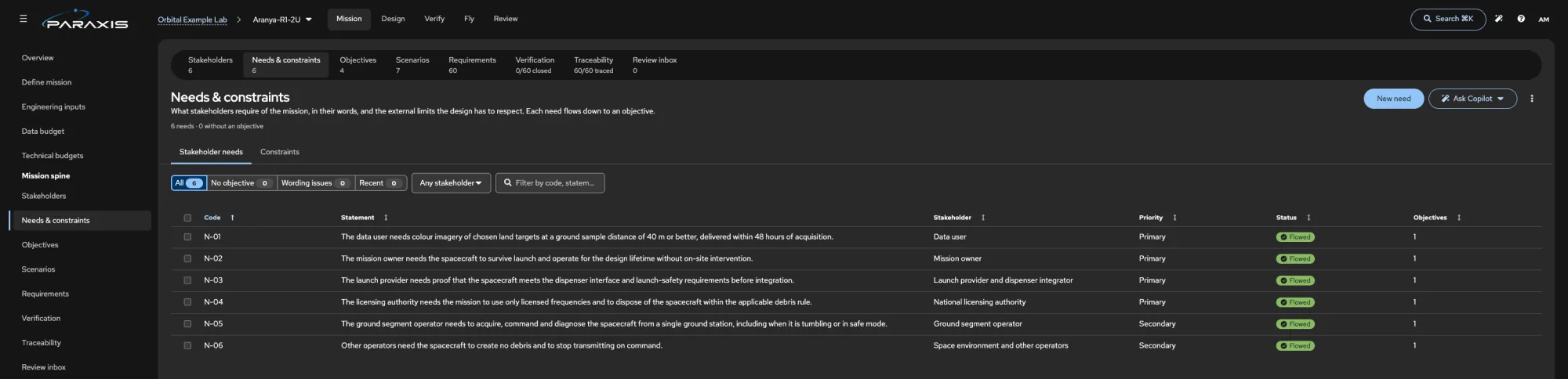Go to Define mission in the sidebar

coord(46,82)
